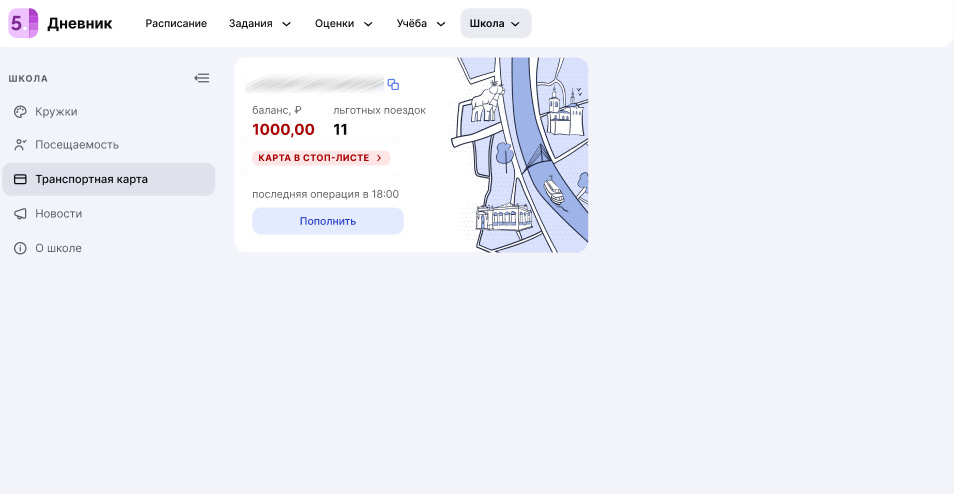Click the text последняя операция в 18:00
This screenshot has height=494, width=954.
pyautogui.click(x=326, y=195)
